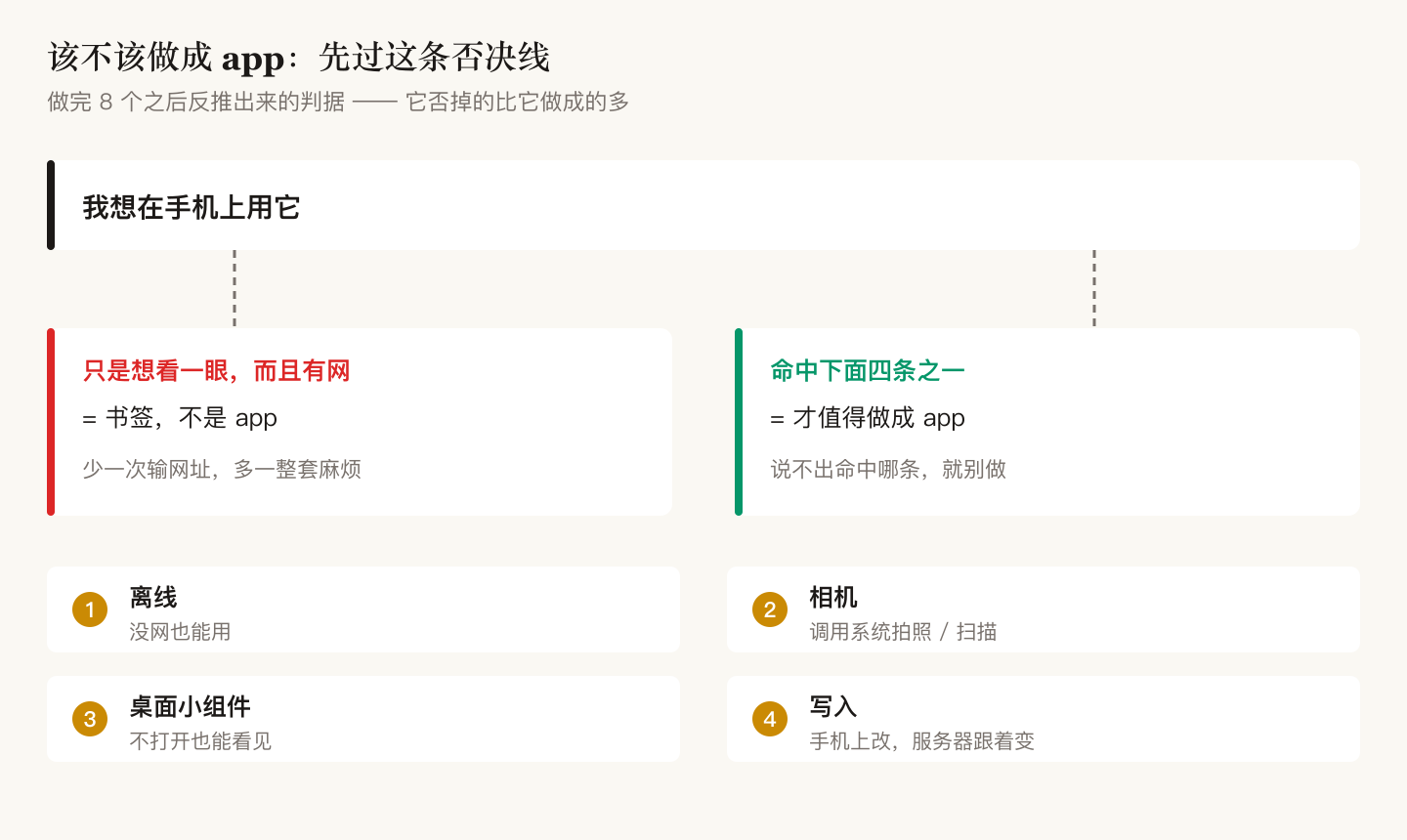Click the text = 书签，不是 app

point(180,418)
